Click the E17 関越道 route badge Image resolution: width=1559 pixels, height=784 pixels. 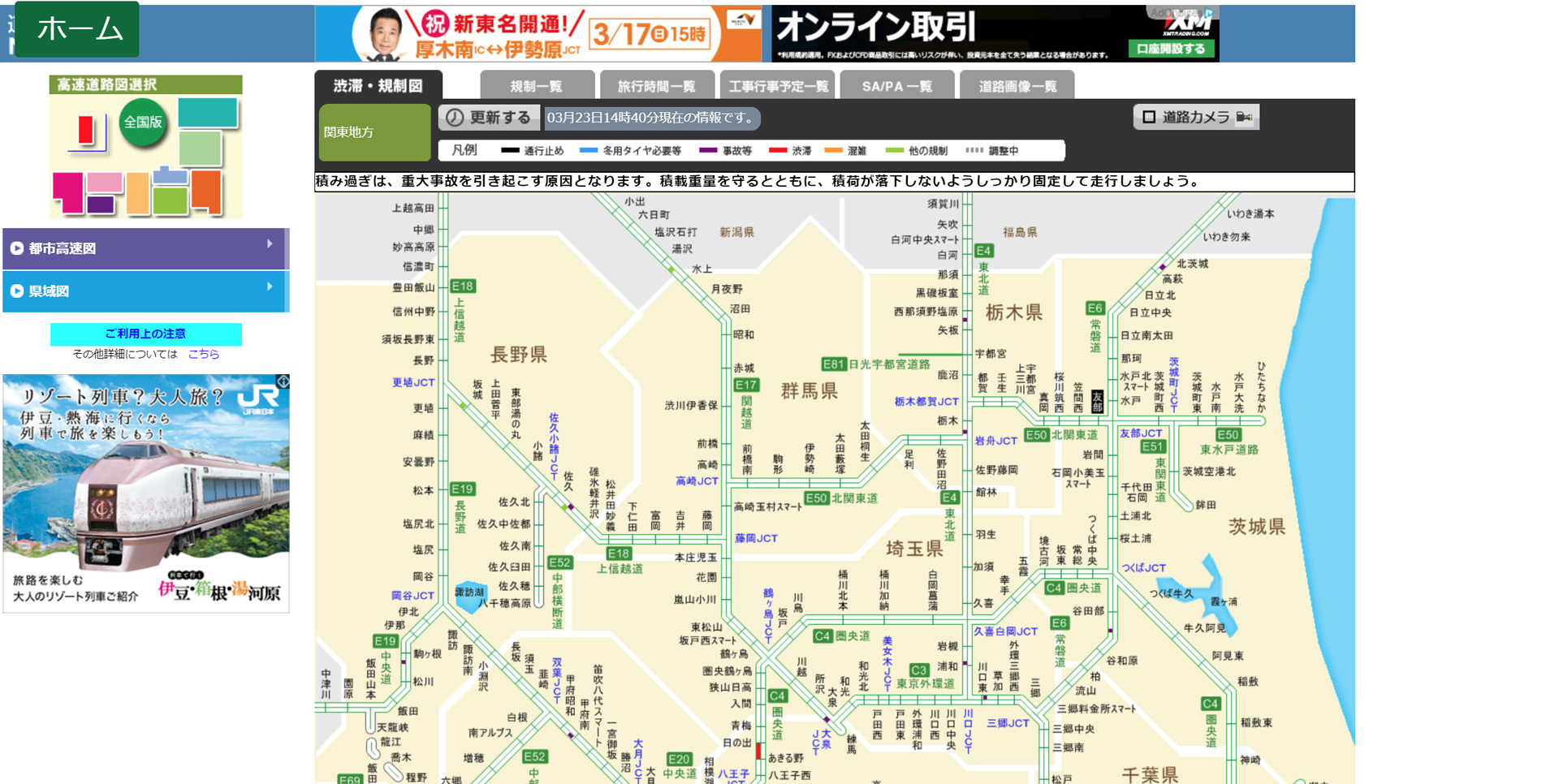746,385
